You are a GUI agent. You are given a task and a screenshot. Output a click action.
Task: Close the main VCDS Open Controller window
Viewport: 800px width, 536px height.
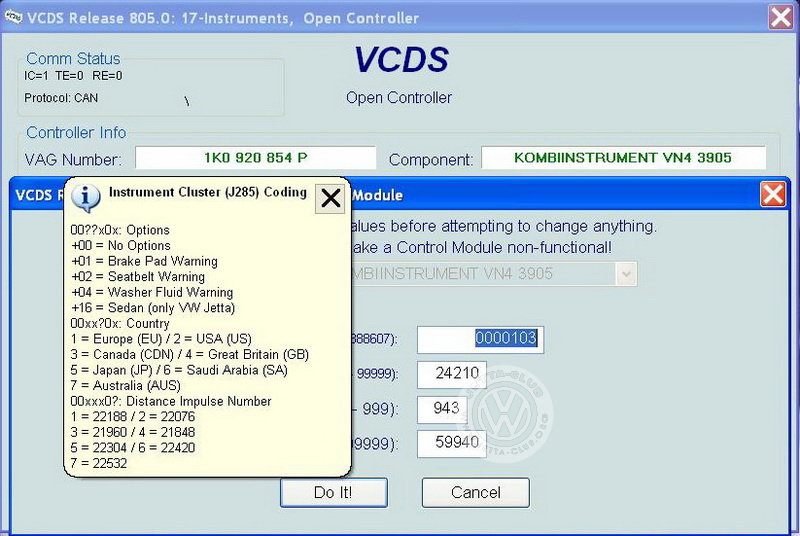click(781, 17)
